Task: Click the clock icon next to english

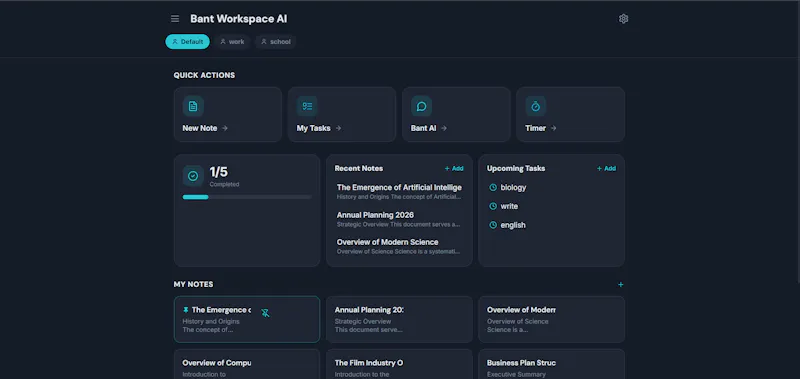Action: [x=493, y=225]
